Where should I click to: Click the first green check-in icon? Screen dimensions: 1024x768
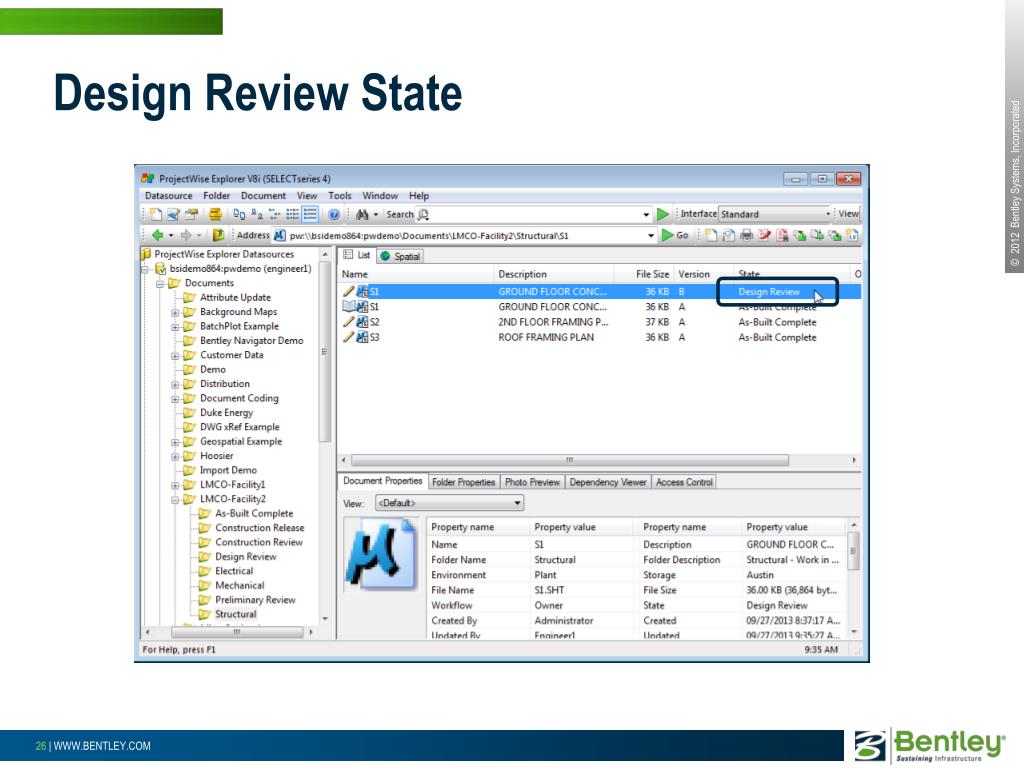point(799,235)
